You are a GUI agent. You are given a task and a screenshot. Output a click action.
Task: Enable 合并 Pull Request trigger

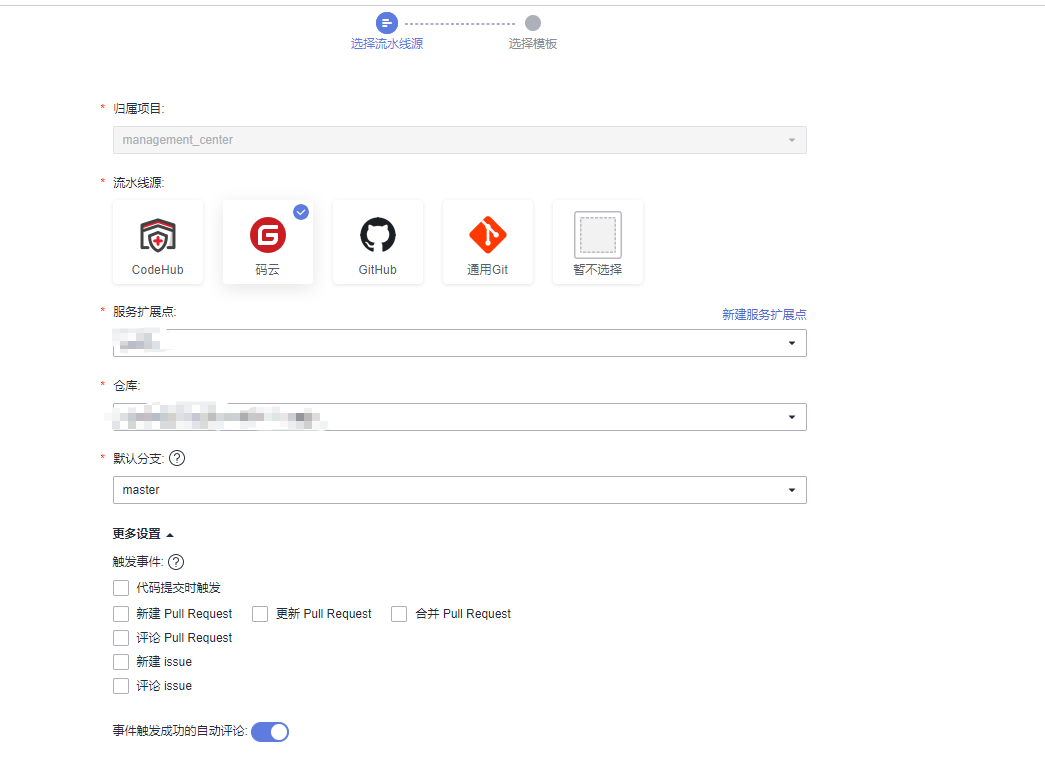point(399,614)
